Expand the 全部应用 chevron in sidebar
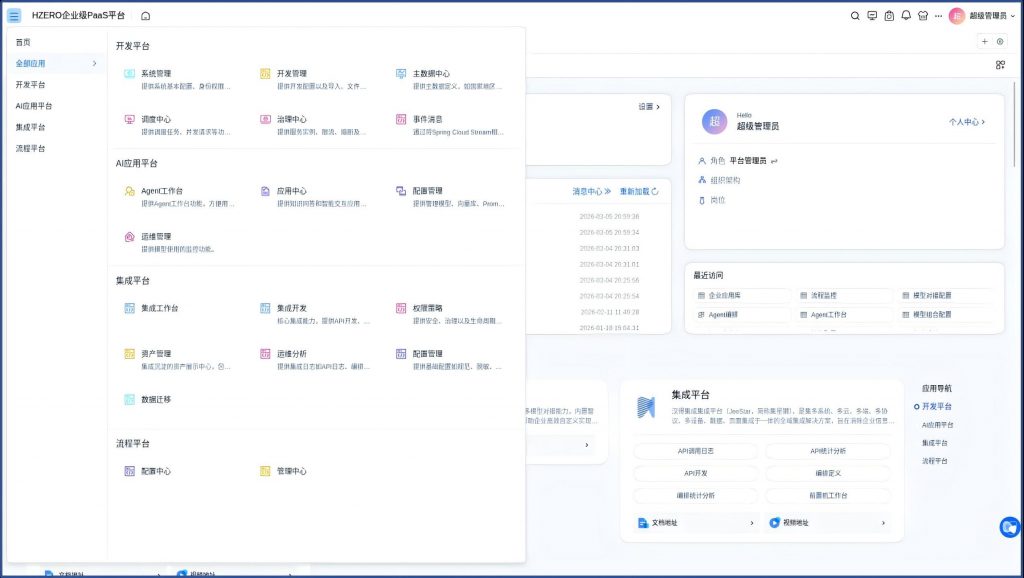The height and width of the screenshot is (578, 1024). click(94, 63)
